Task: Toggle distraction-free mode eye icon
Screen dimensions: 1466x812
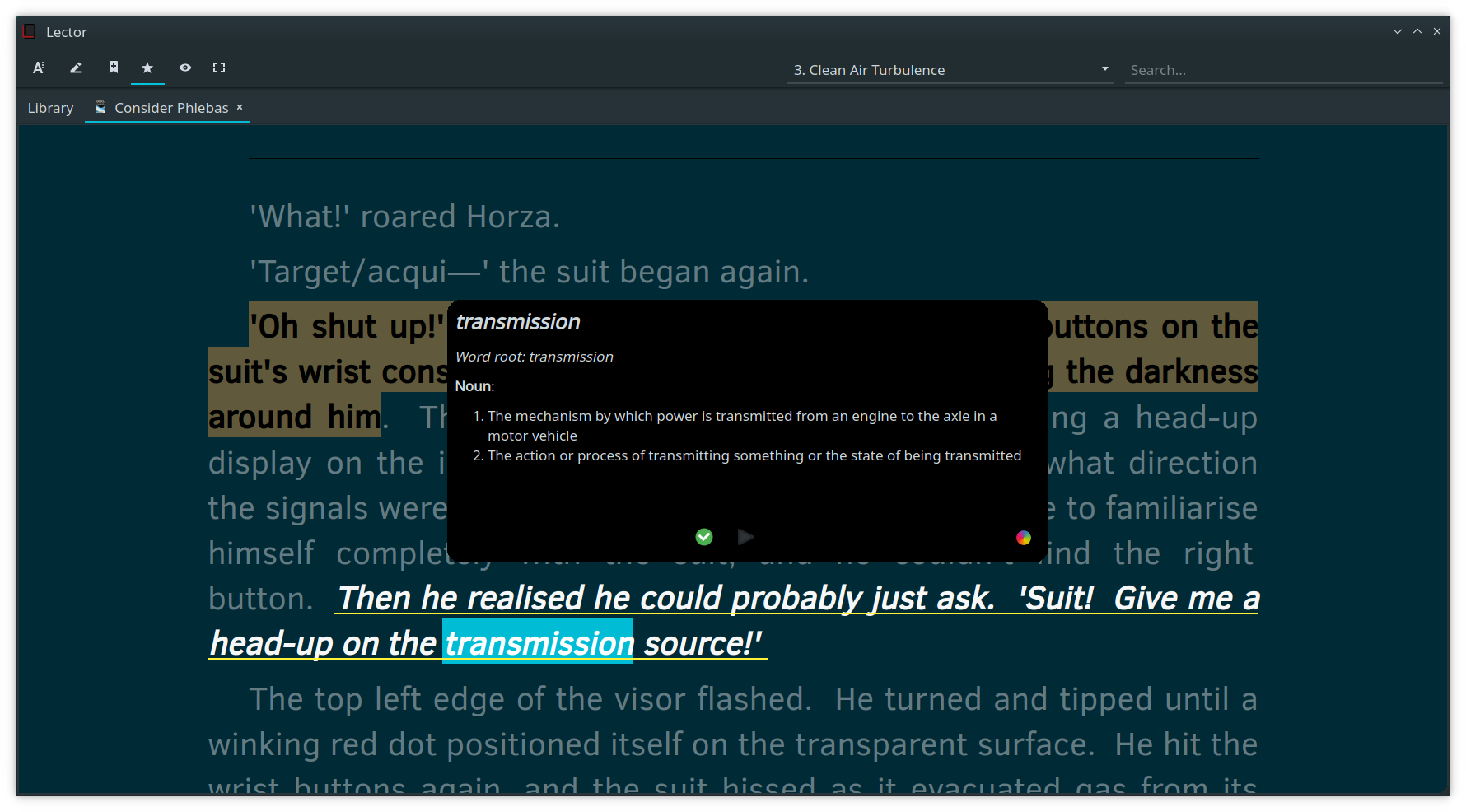Action: (185, 68)
